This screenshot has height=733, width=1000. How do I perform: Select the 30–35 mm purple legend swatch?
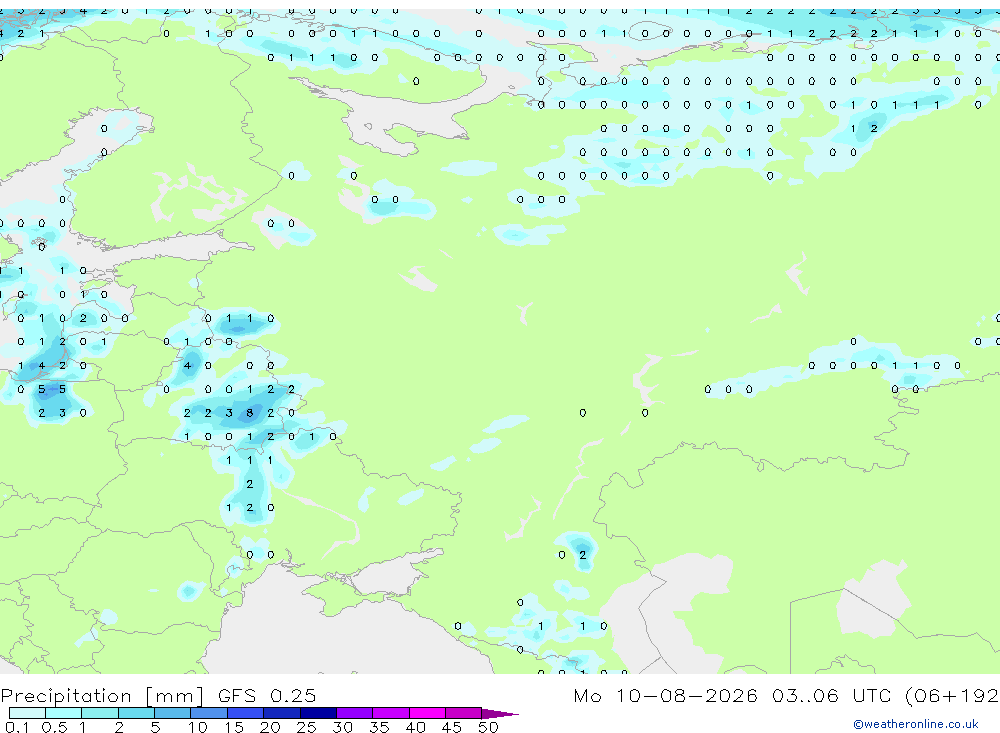pos(355,713)
